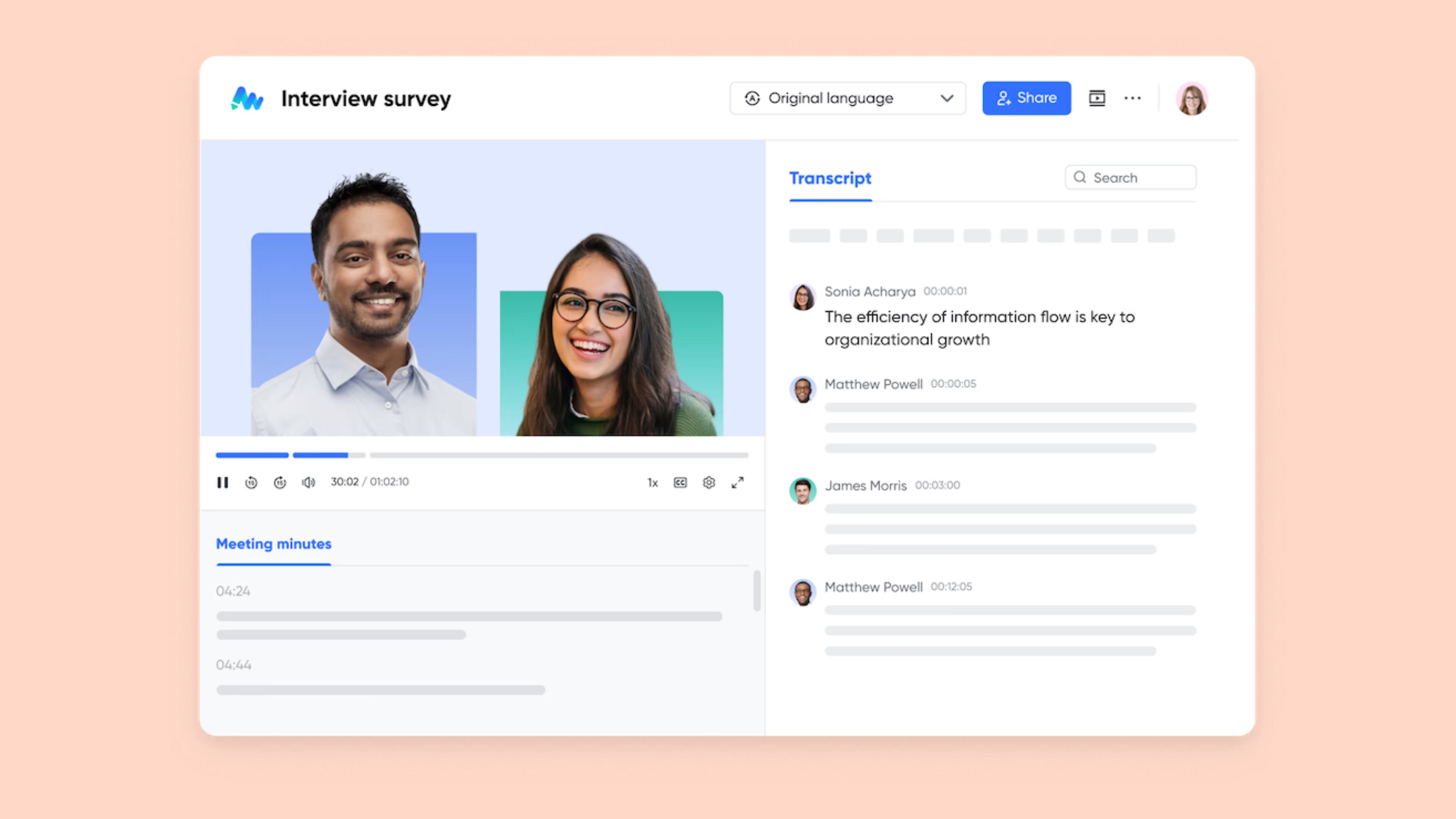The image size is (1456, 819).
Task: Open the Original language dropdown
Action: [831, 98]
